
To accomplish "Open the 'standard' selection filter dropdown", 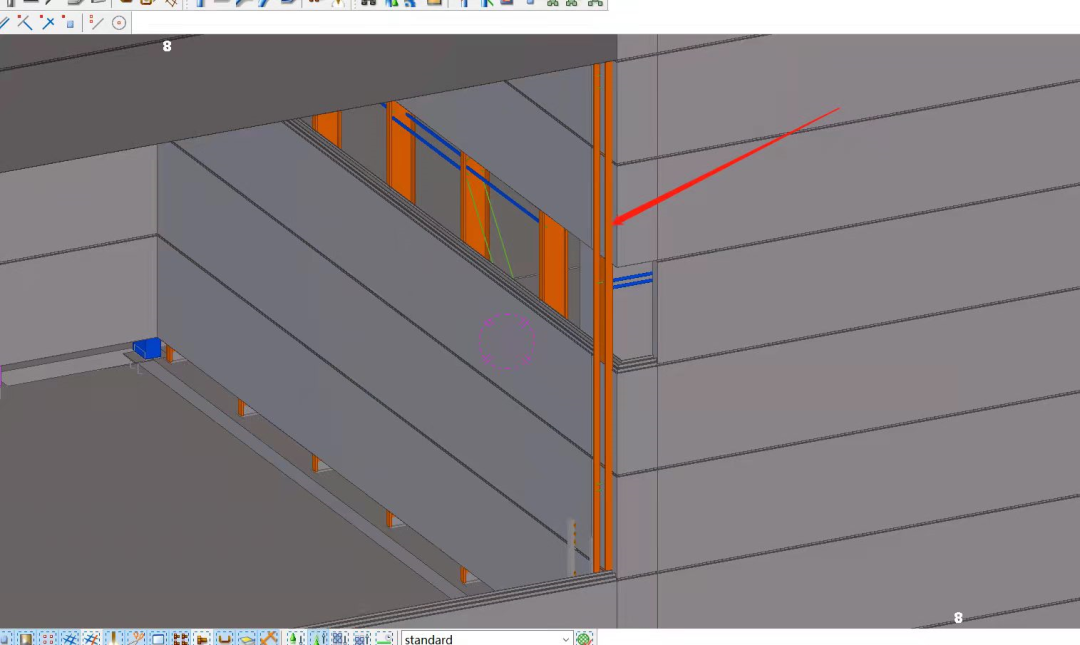I will (486, 639).
